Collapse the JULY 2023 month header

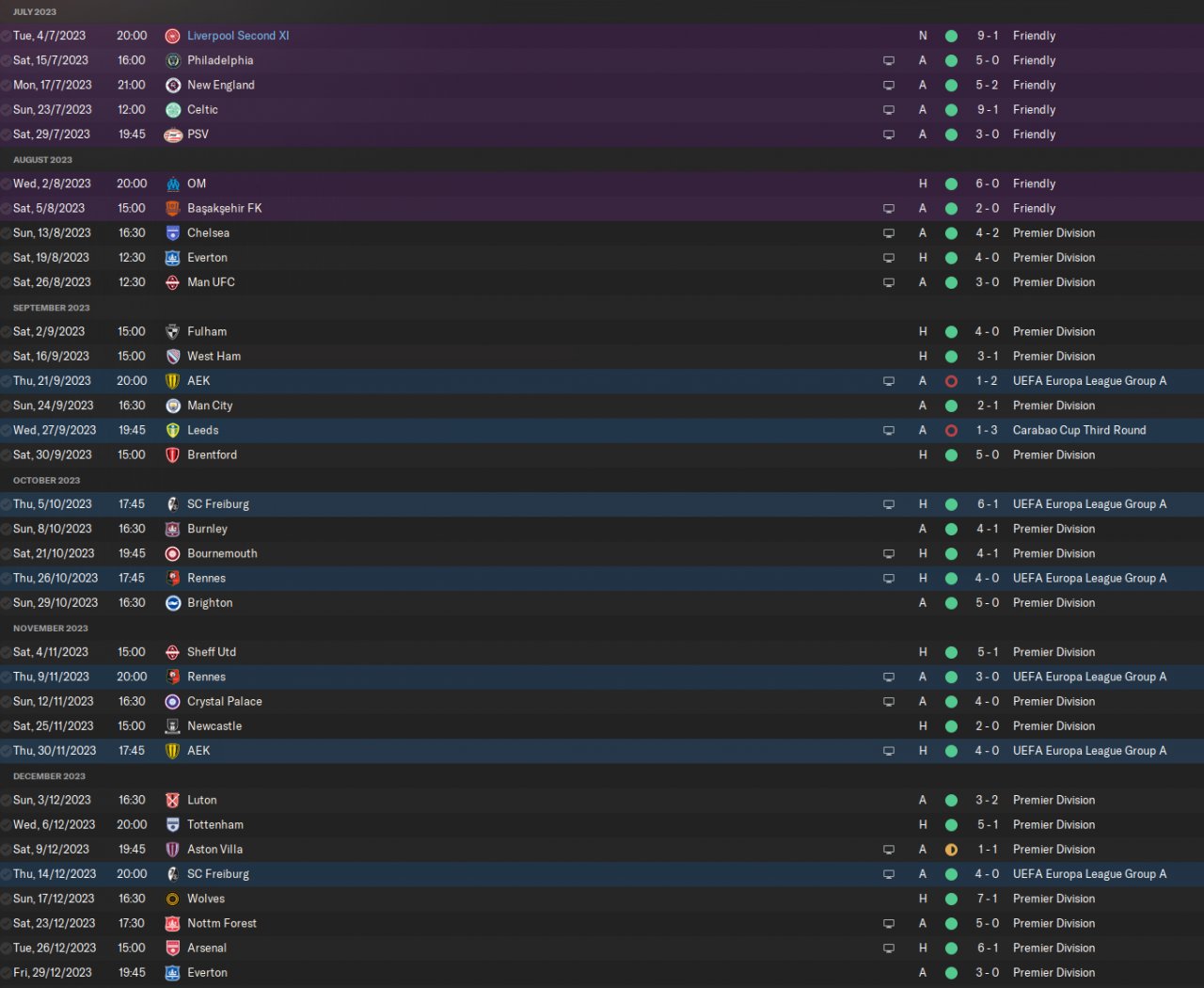coord(35,12)
